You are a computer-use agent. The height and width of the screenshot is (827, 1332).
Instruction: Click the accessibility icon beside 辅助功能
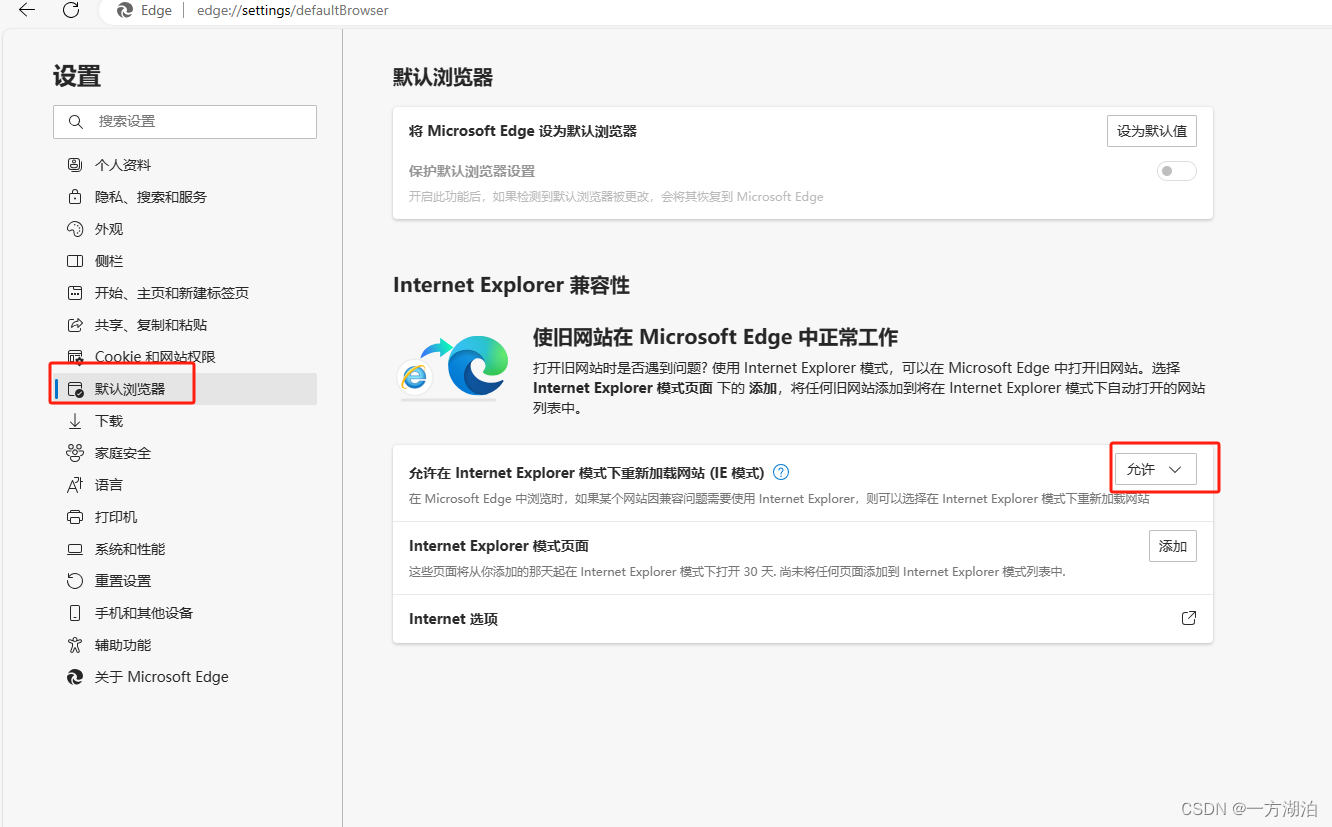click(x=75, y=645)
